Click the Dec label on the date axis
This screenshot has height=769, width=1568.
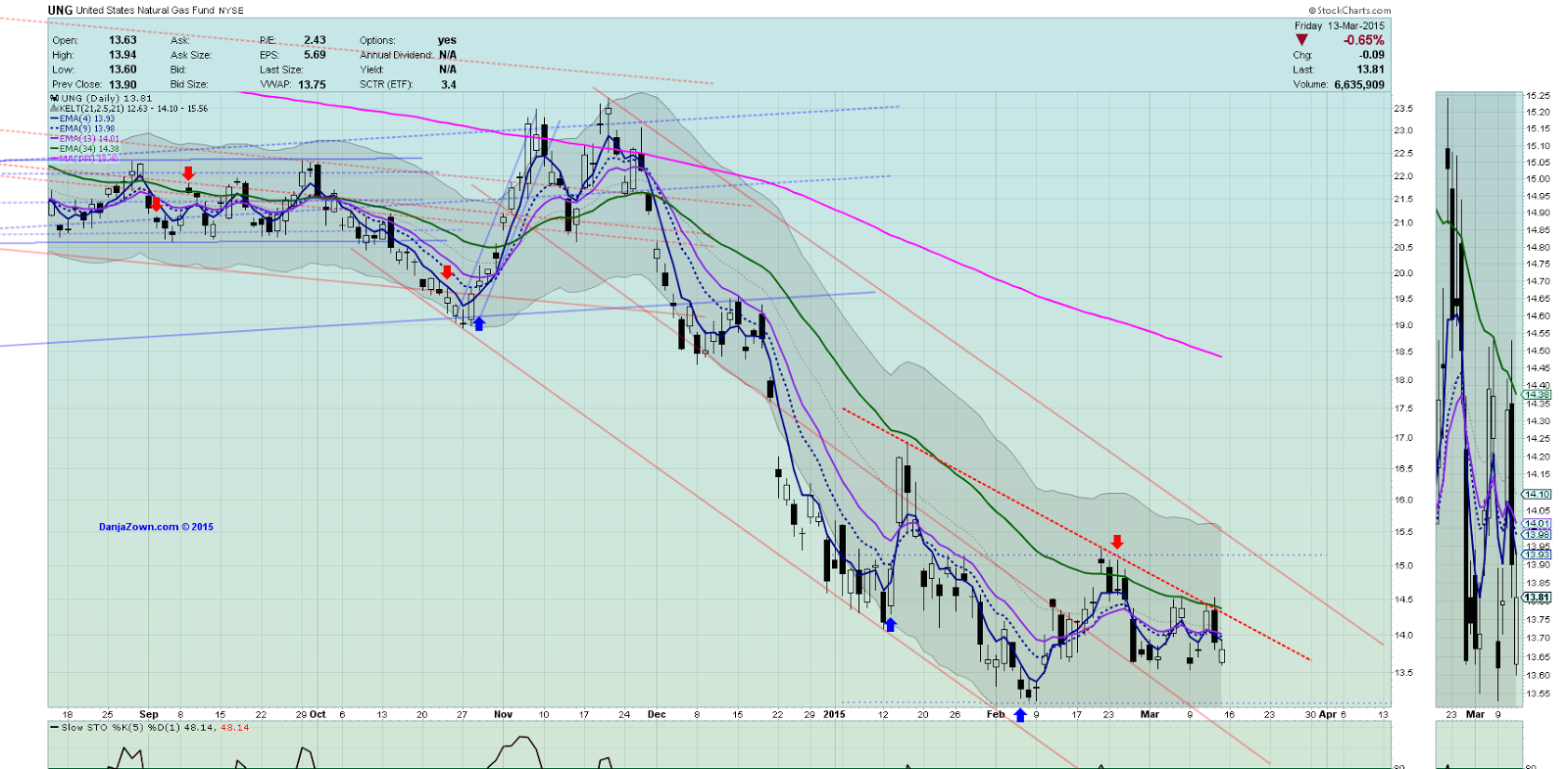coord(657,714)
